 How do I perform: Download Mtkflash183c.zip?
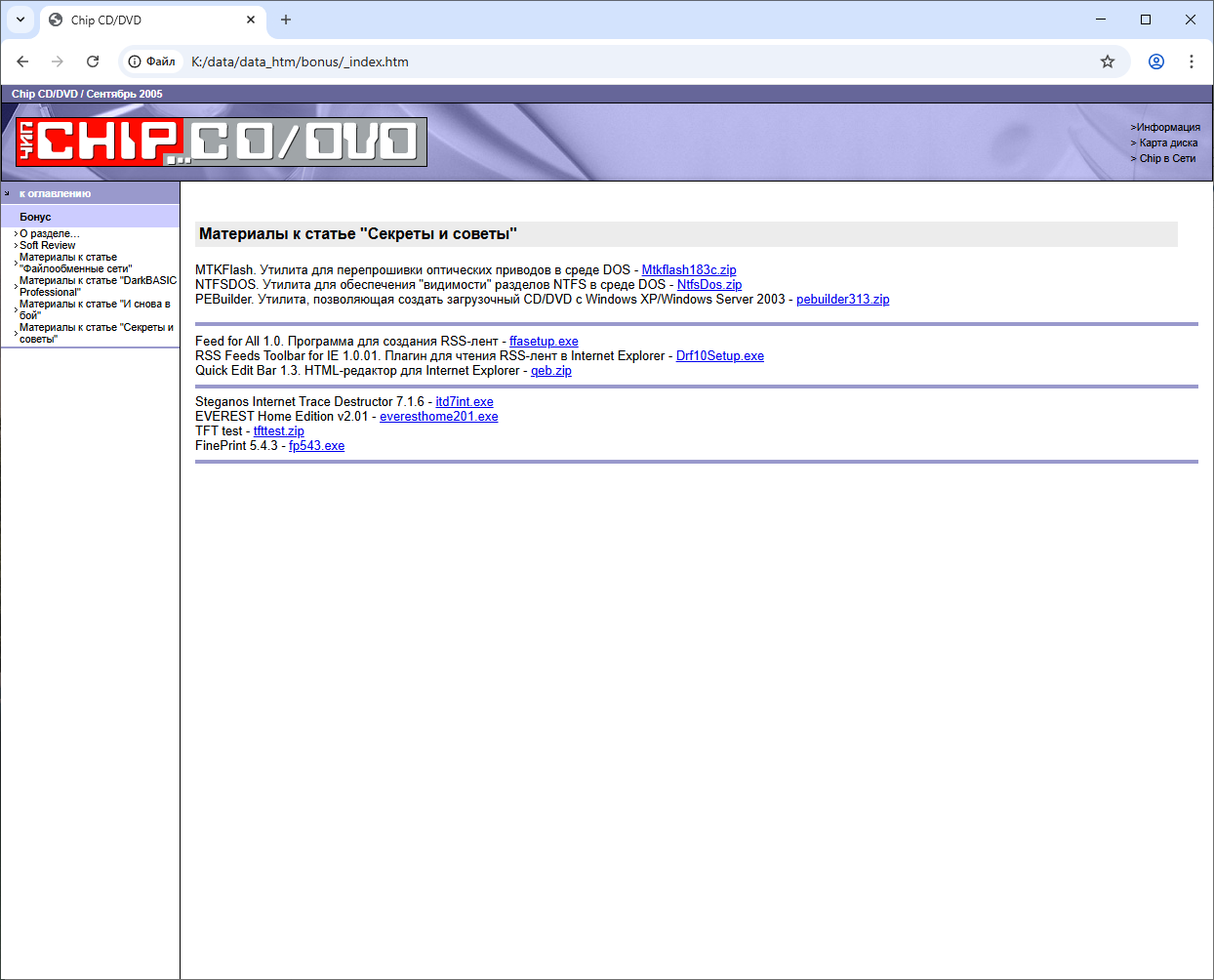(x=689, y=270)
